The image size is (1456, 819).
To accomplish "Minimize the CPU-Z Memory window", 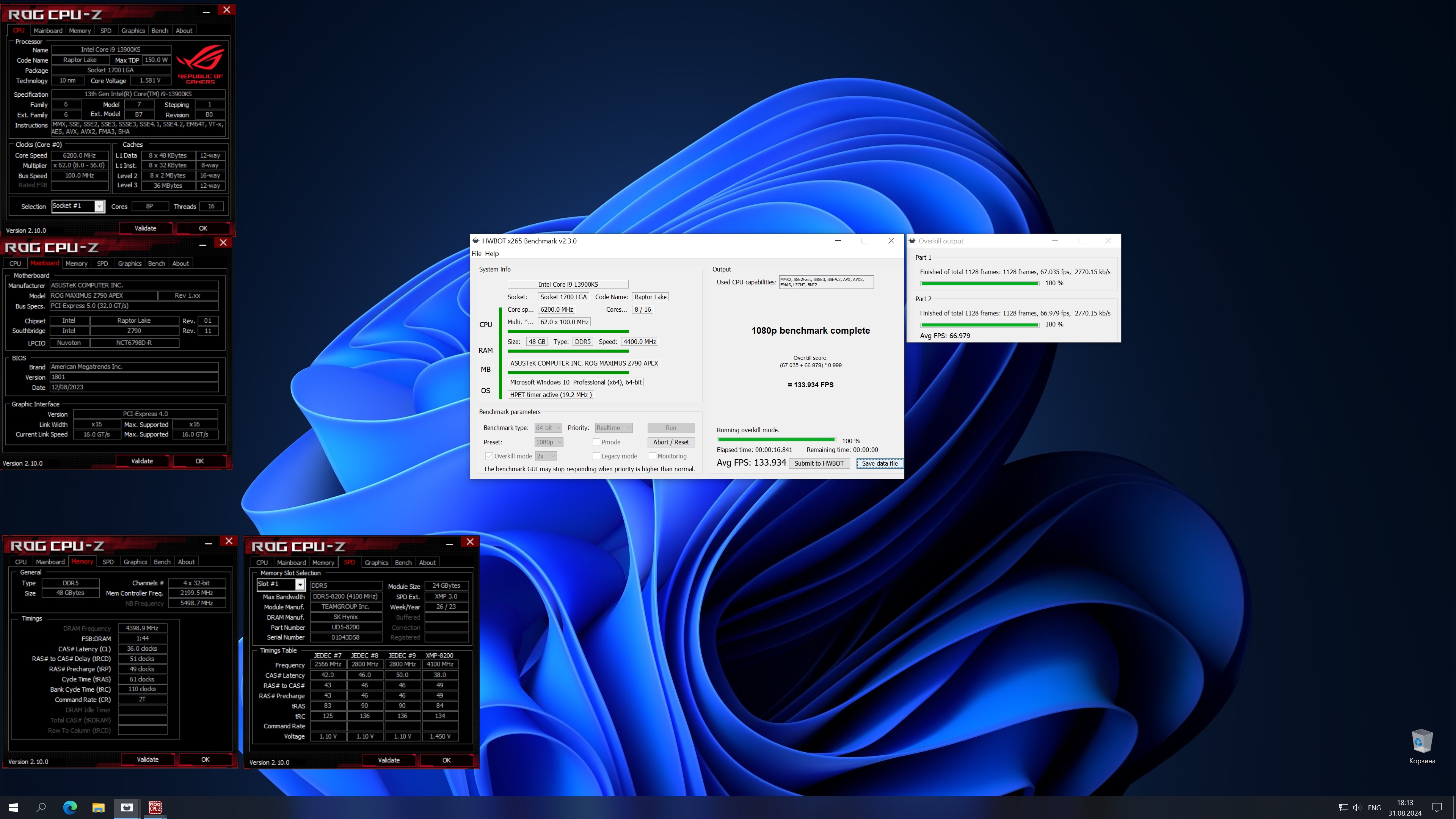I will [209, 542].
